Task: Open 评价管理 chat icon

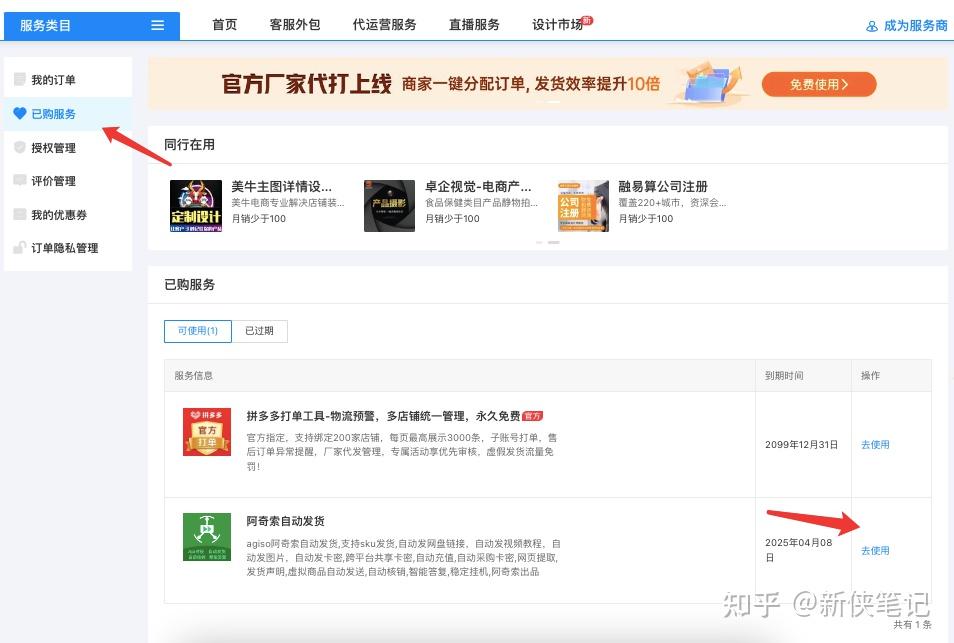Action: tap(19, 181)
